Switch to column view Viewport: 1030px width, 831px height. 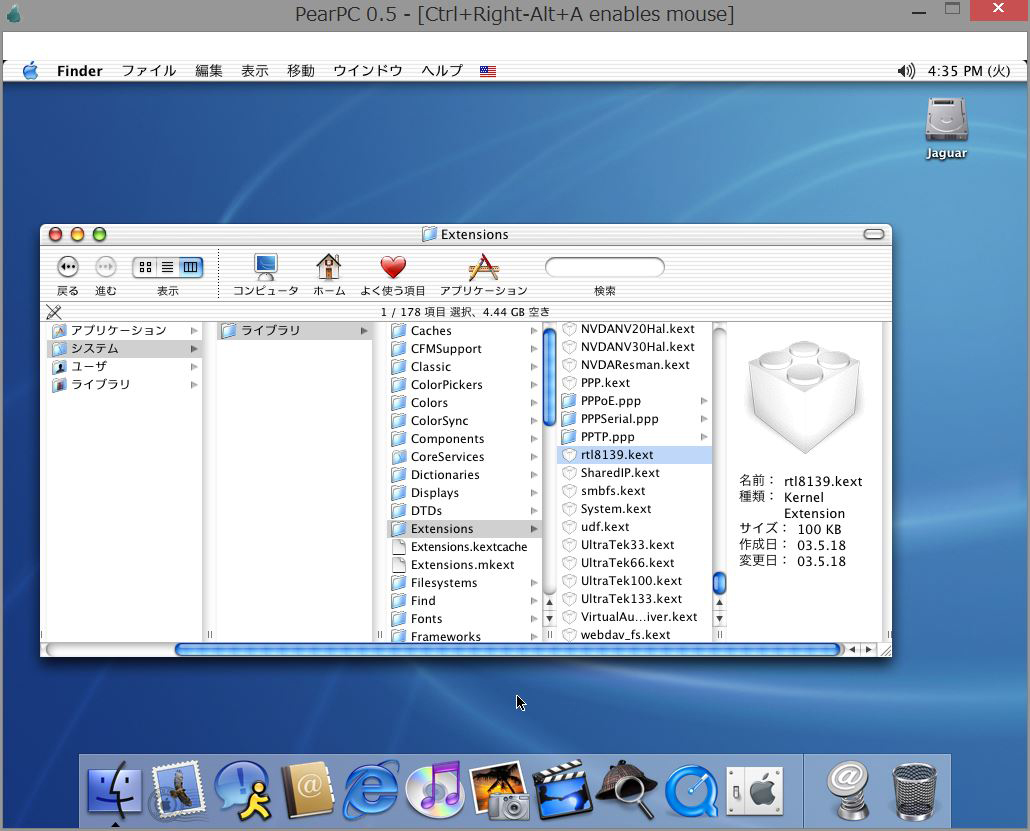(190, 267)
